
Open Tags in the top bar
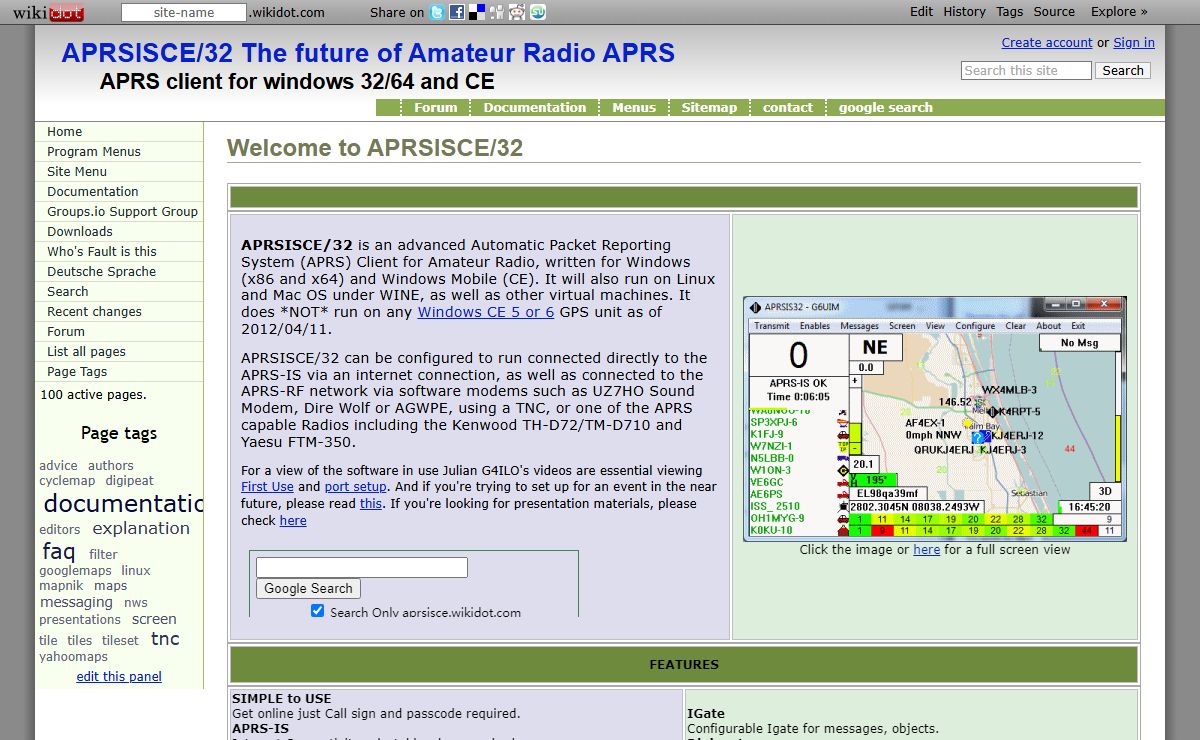1010,12
